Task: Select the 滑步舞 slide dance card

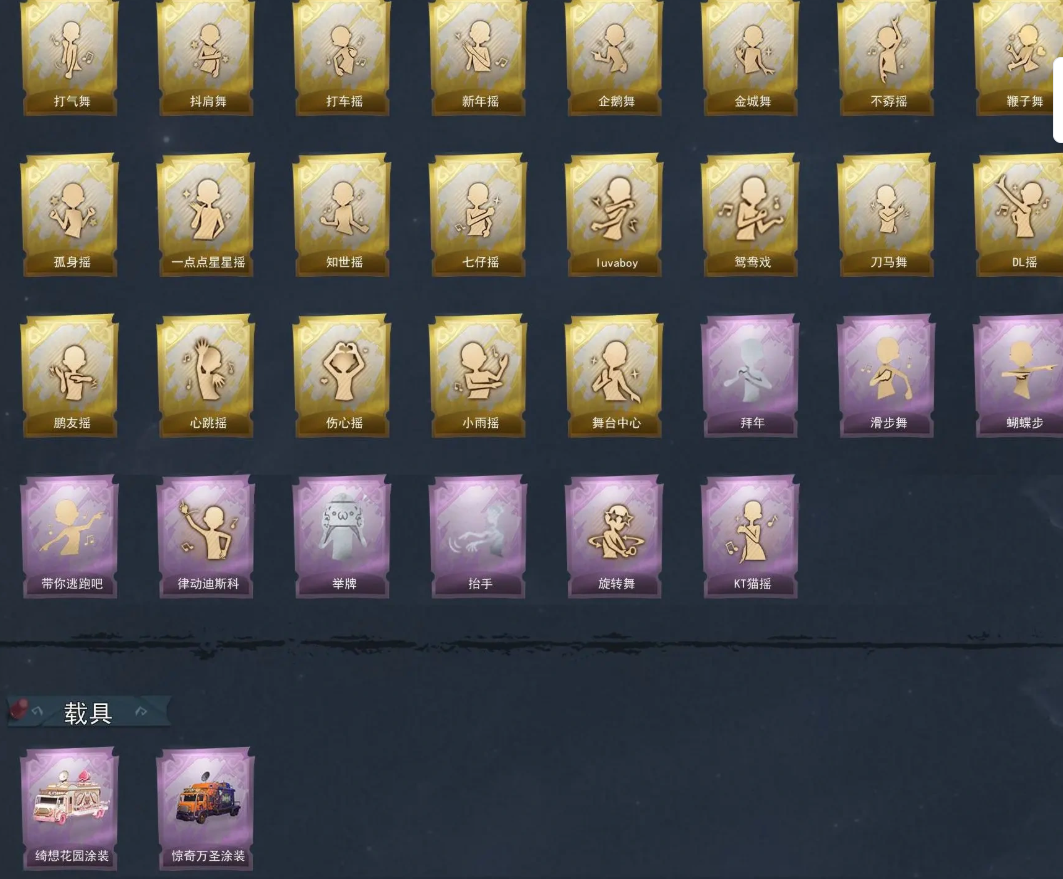Action: tap(887, 375)
